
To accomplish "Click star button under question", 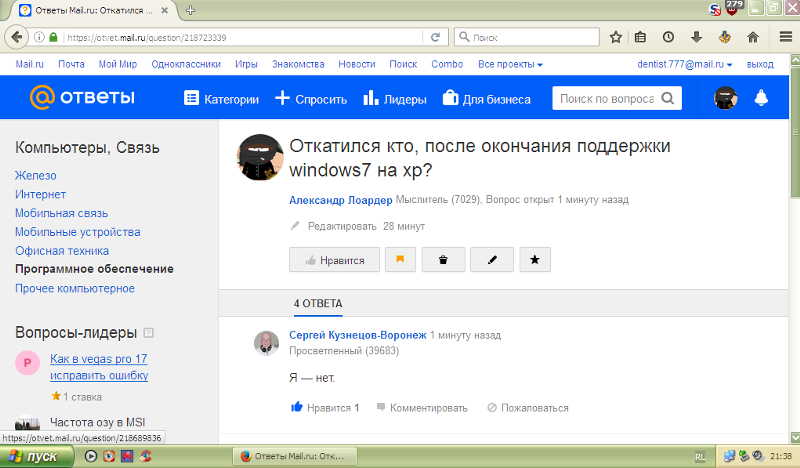I will coord(535,260).
